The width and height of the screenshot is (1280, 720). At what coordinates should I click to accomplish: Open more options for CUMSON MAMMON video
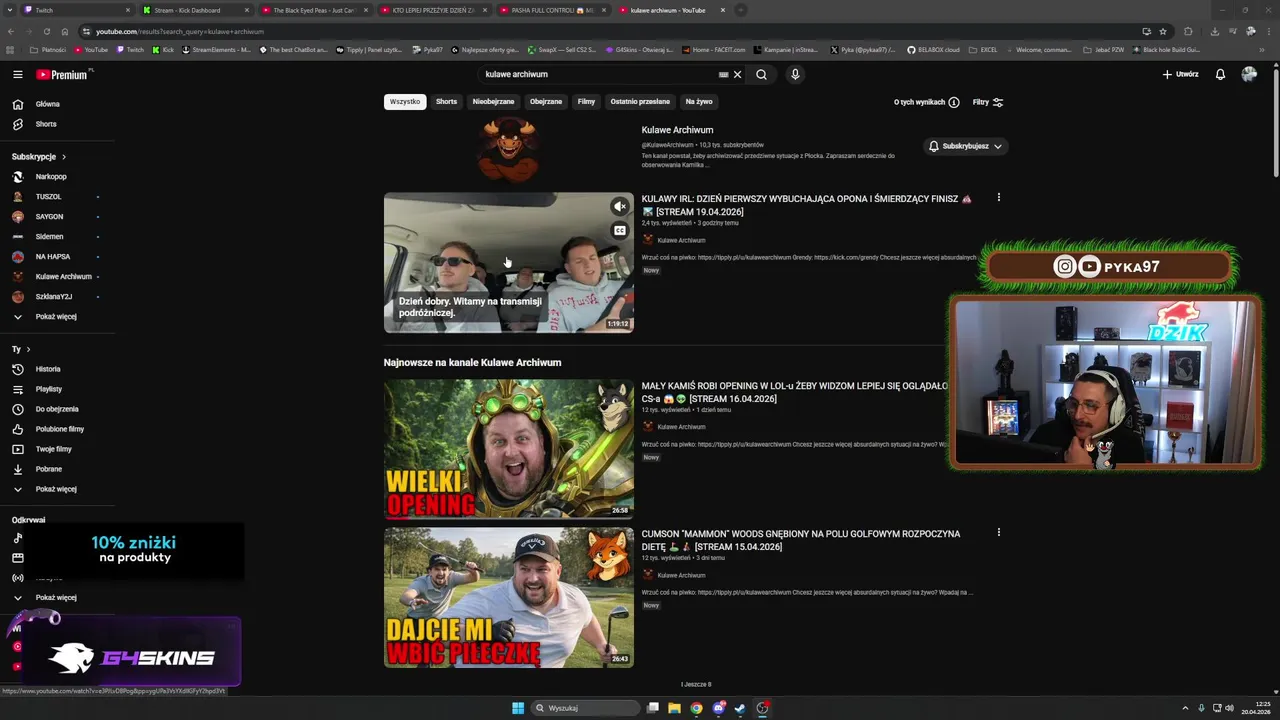coord(998,533)
